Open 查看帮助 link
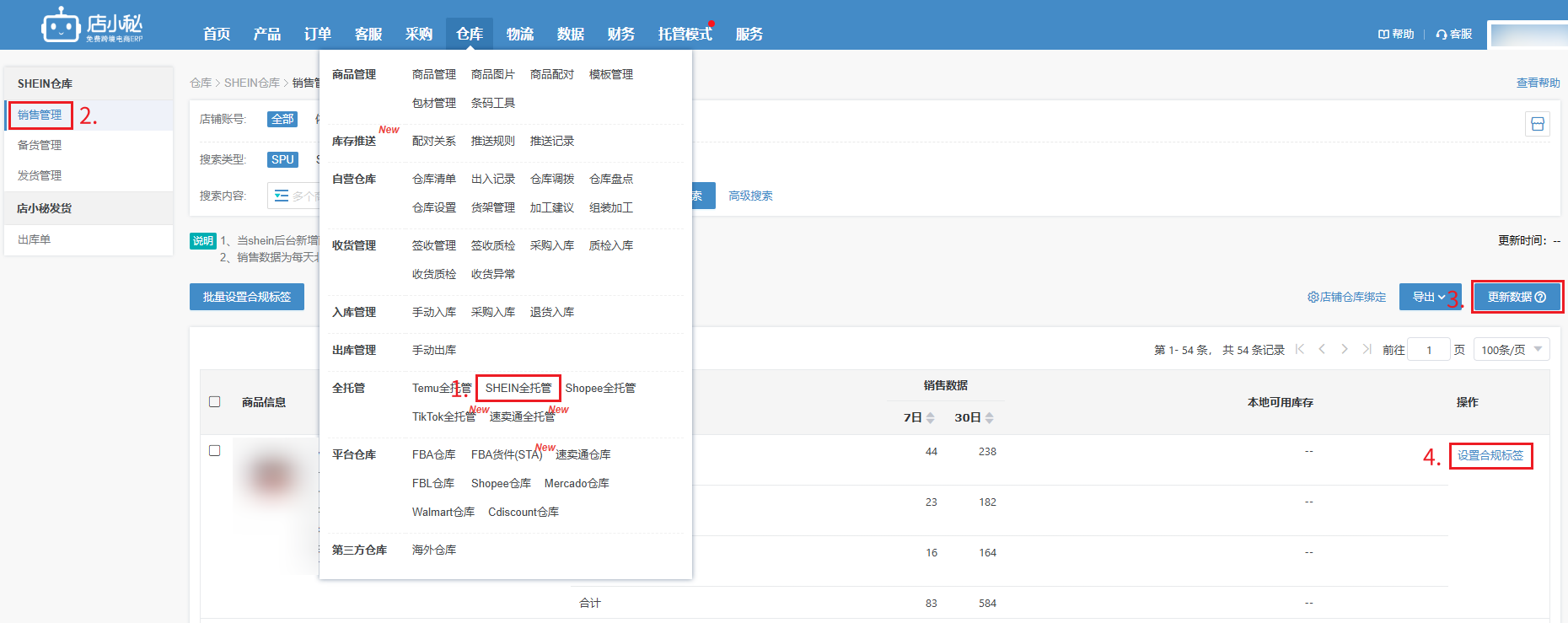 pyautogui.click(x=1538, y=83)
